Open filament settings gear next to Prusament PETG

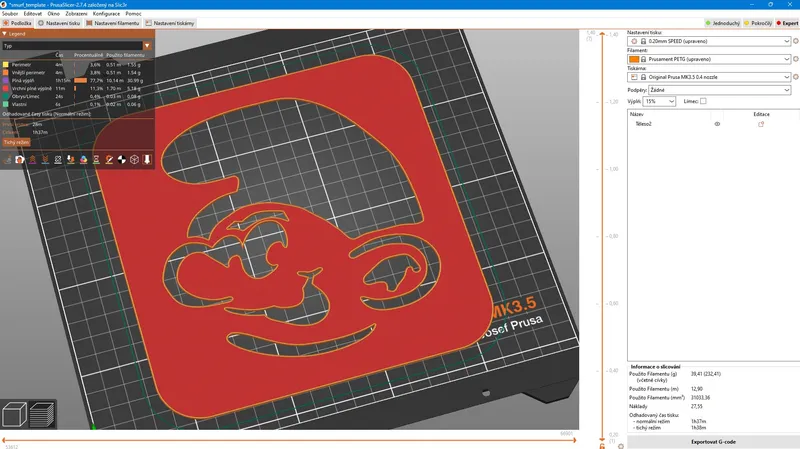pos(795,59)
